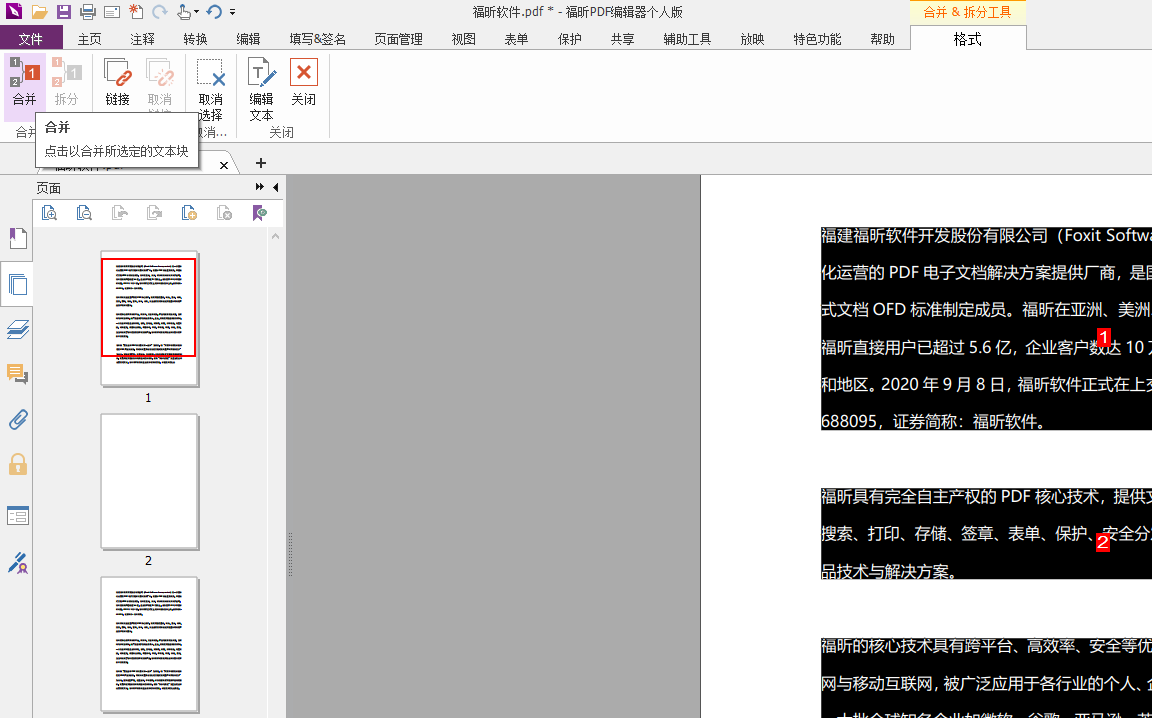The image size is (1152, 718).
Task: Select the page 2 thumbnail
Action: [149, 481]
